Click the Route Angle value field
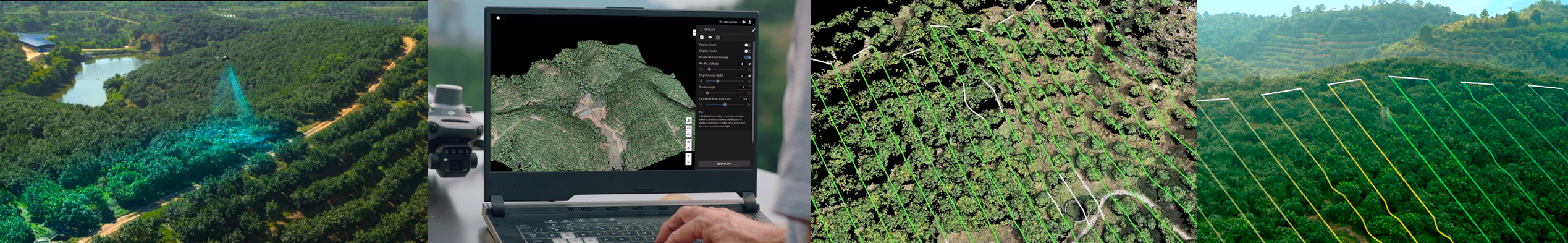Image resolution: width=1568 pixels, height=243 pixels. 743,87
